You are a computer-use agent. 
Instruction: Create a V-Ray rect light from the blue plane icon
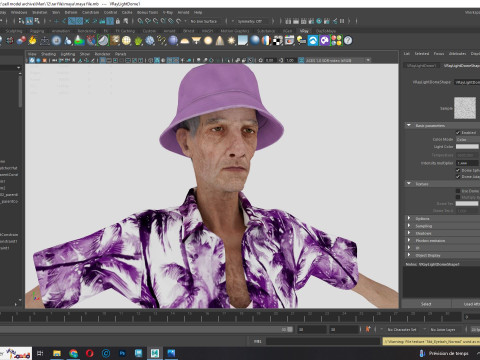point(243,41)
